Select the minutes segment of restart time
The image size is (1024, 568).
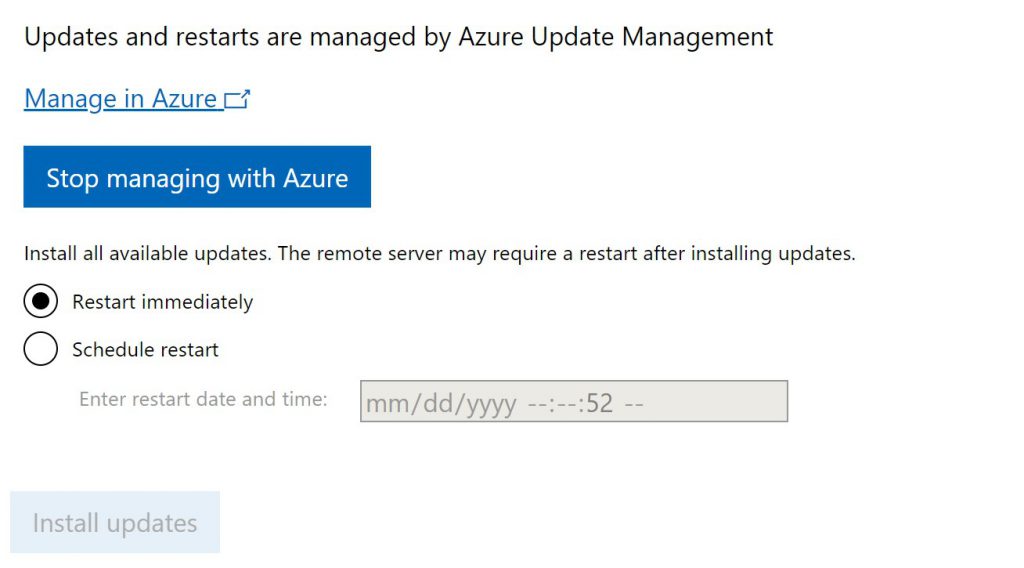(x=563, y=403)
